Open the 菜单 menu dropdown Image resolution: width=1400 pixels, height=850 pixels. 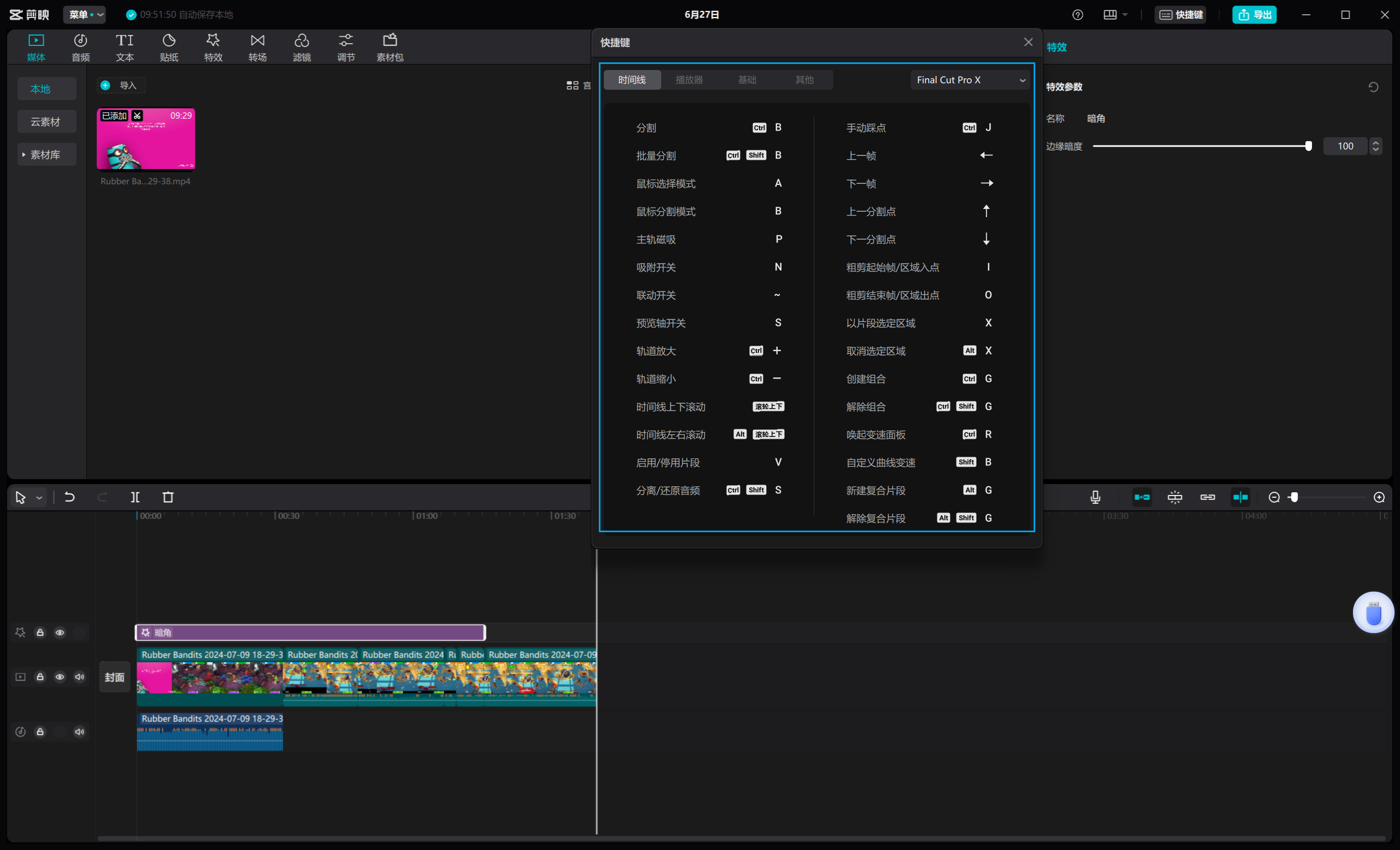(85, 15)
